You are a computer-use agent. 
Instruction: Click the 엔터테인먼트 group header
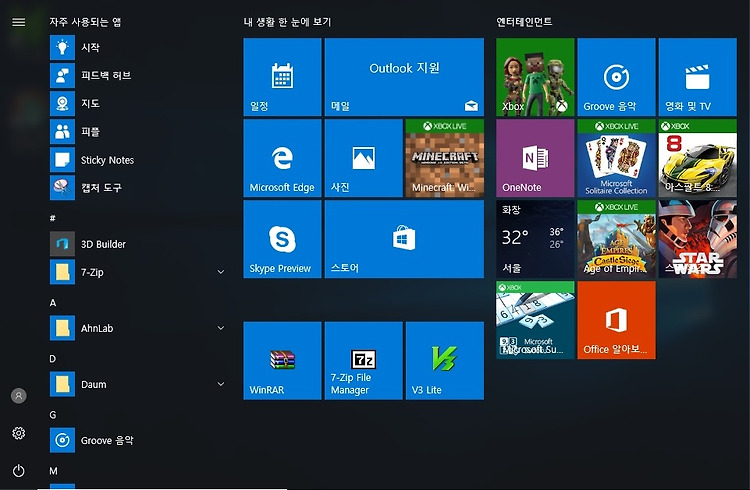(x=524, y=22)
